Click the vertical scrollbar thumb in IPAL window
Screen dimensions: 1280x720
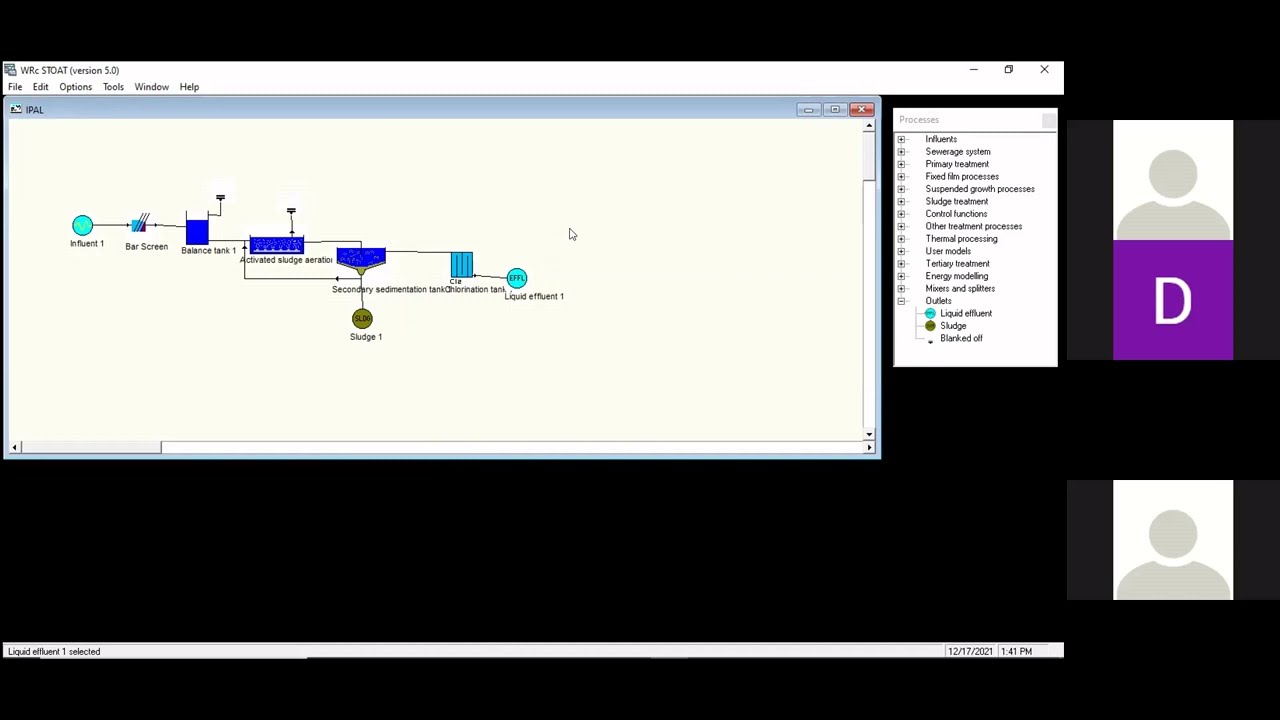coord(869,157)
